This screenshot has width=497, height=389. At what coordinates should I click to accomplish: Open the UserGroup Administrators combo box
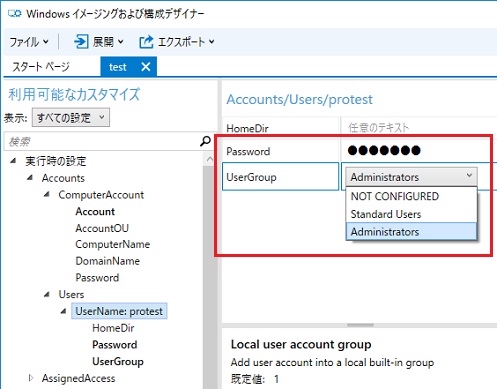point(411,177)
